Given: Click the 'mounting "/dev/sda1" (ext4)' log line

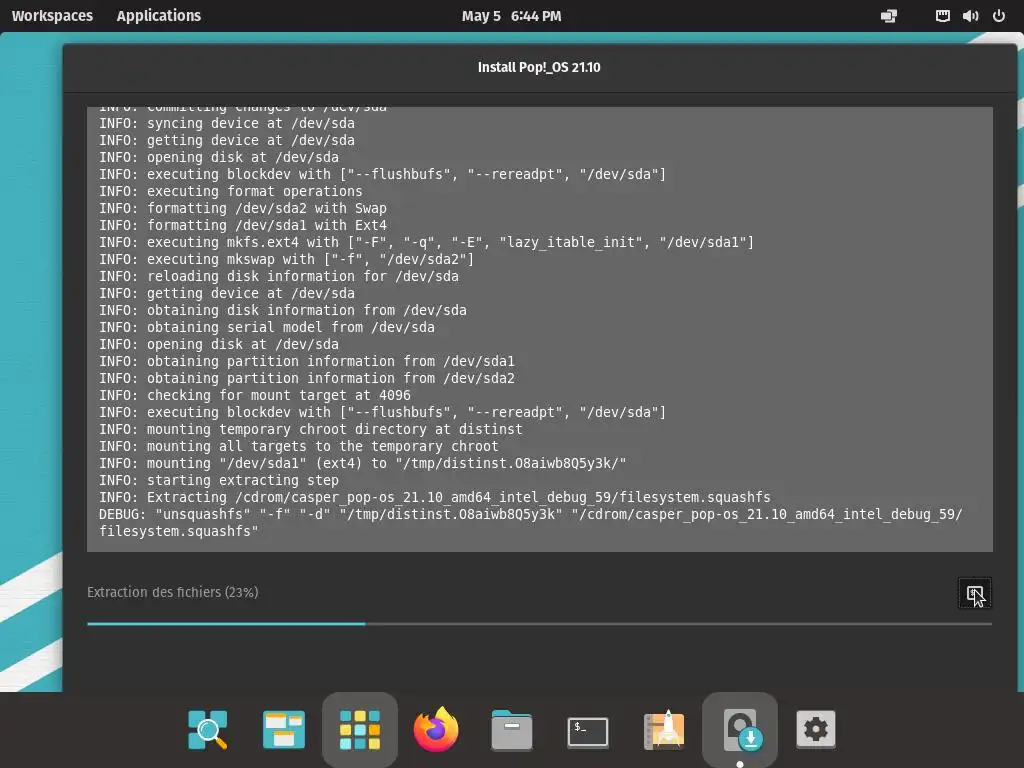Looking at the screenshot, I should click(x=362, y=463).
